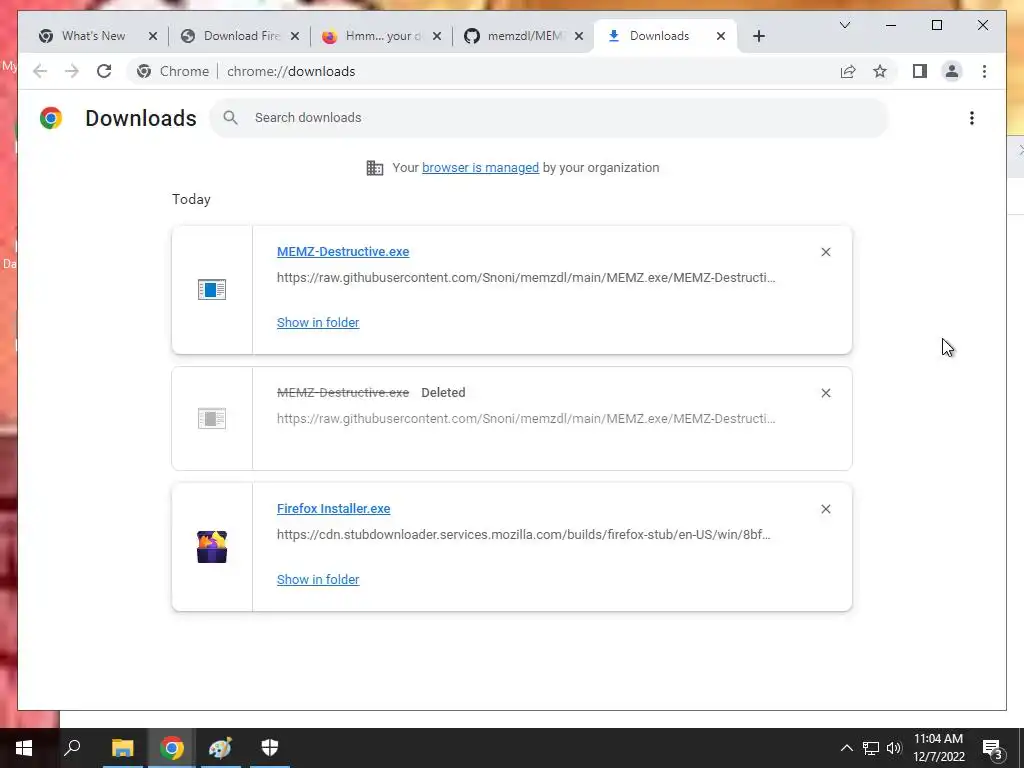Viewport: 1024px width, 768px height.
Task: Click the MEMZ-Destructive.exe file icon
Action: 212,289
